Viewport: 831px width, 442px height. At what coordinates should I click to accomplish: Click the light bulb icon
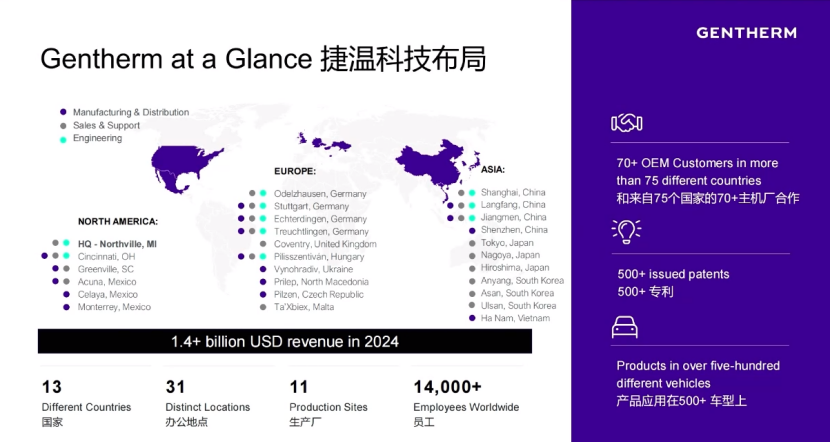coord(626,231)
